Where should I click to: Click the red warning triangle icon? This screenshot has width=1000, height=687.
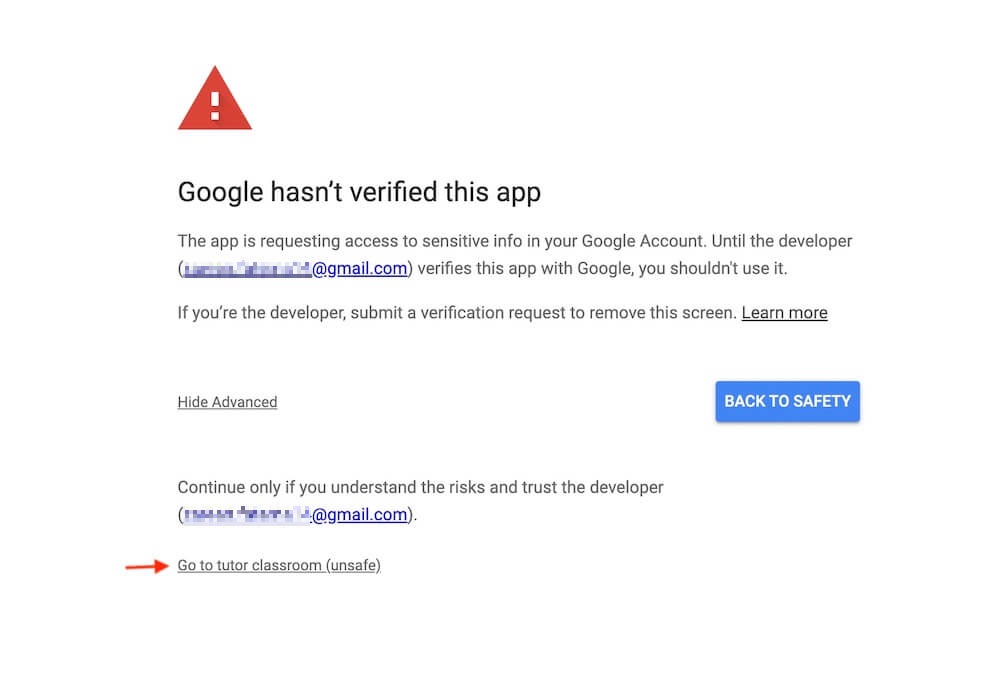click(x=215, y=98)
